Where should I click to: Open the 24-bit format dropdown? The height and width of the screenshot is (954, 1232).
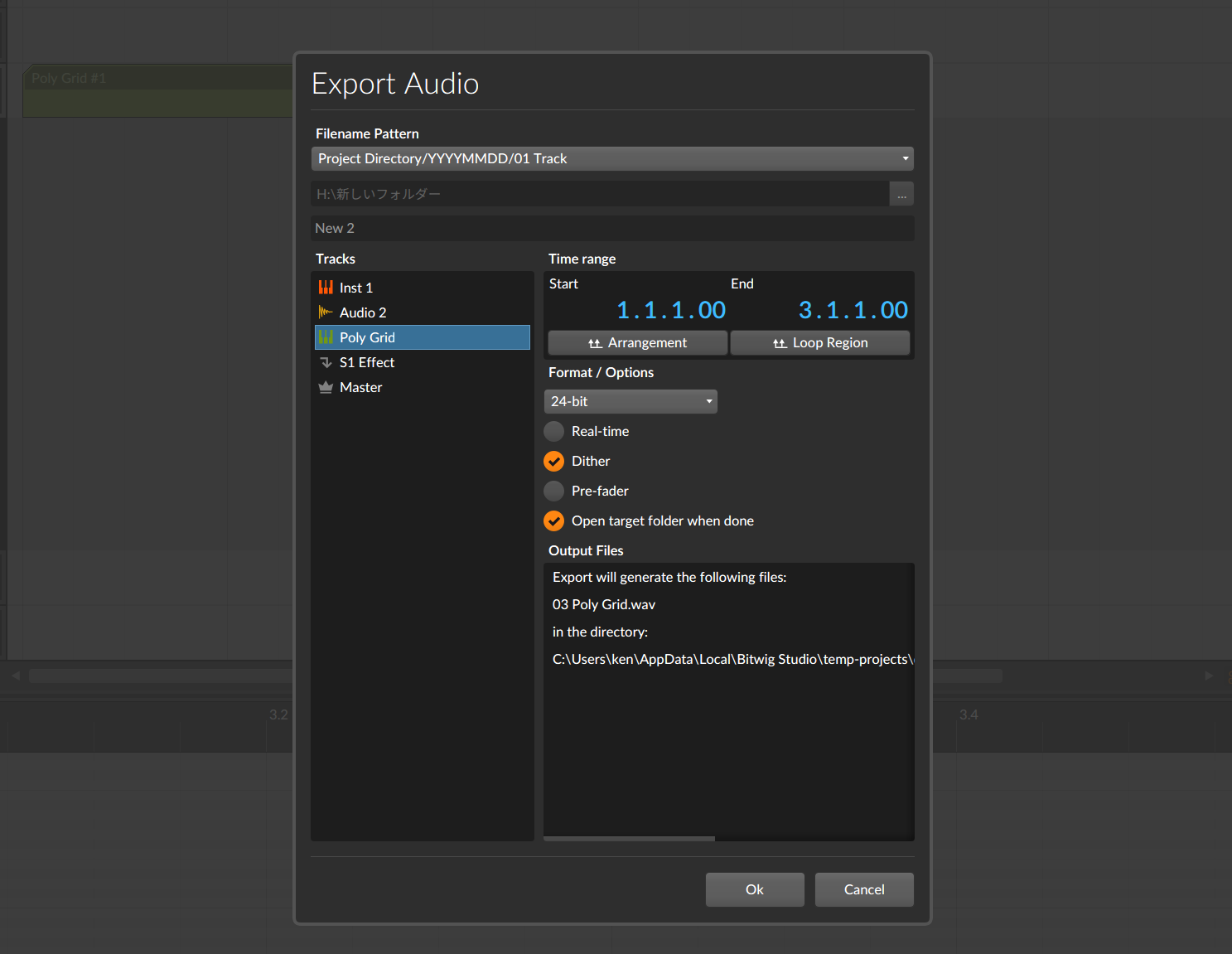click(630, 401)
